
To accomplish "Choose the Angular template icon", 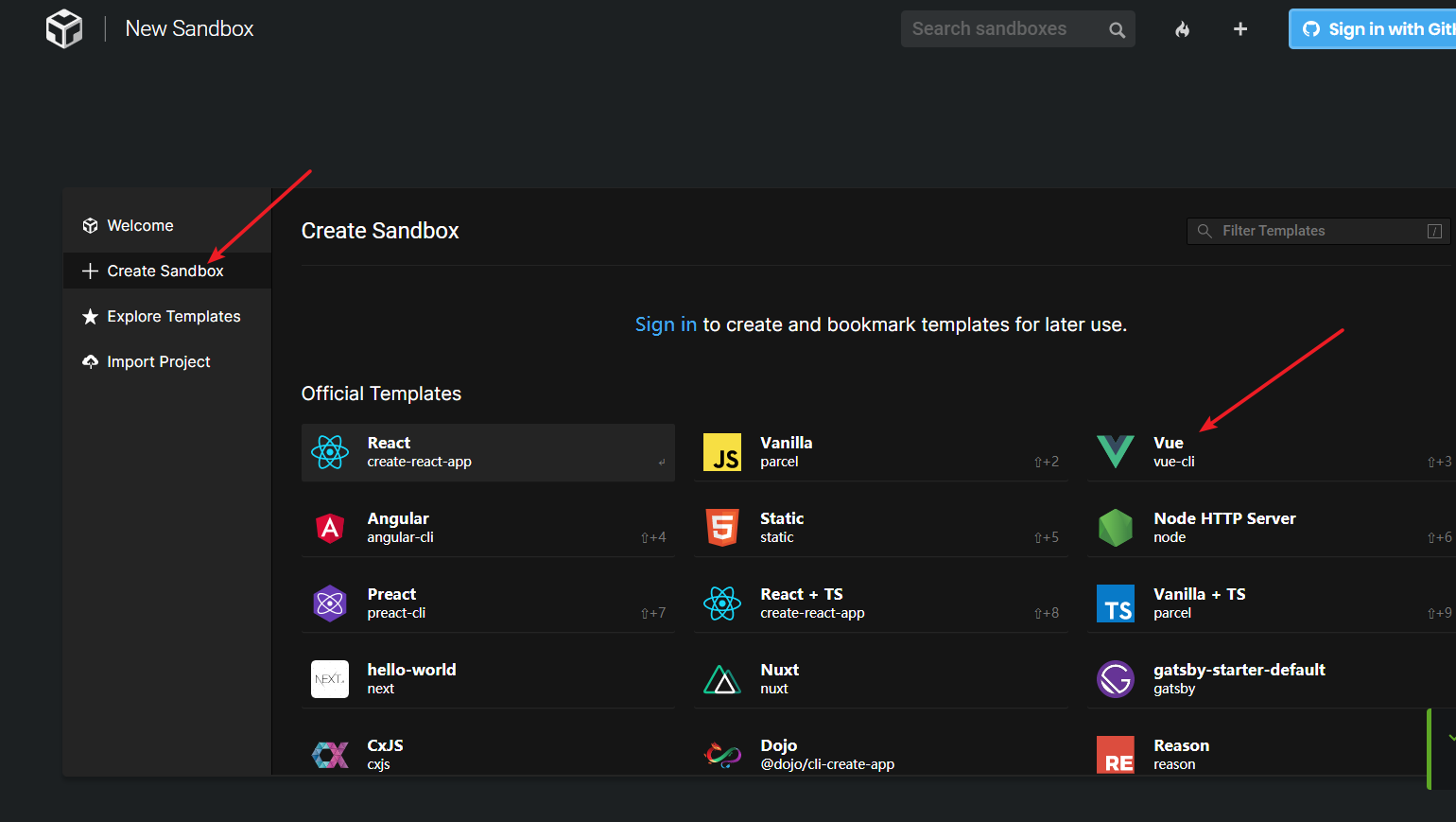I will click(330, 528).
